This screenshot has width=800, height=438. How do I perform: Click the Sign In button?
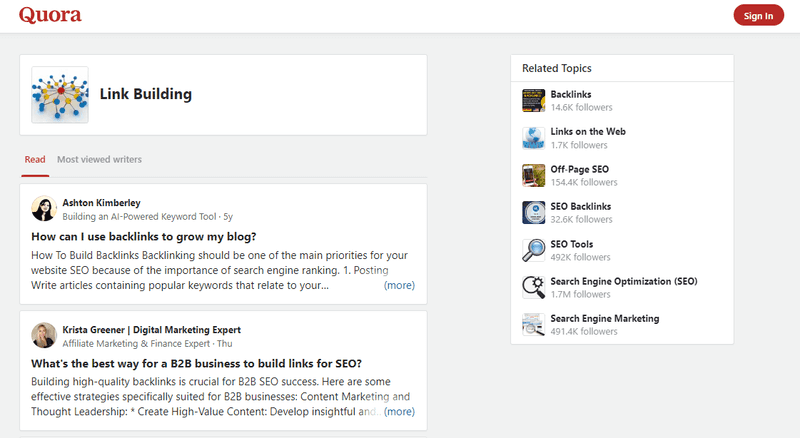click(x=758, y=15)
